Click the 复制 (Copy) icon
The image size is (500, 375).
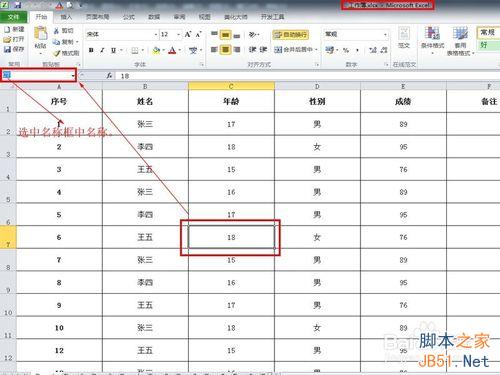tap(57, 42)
